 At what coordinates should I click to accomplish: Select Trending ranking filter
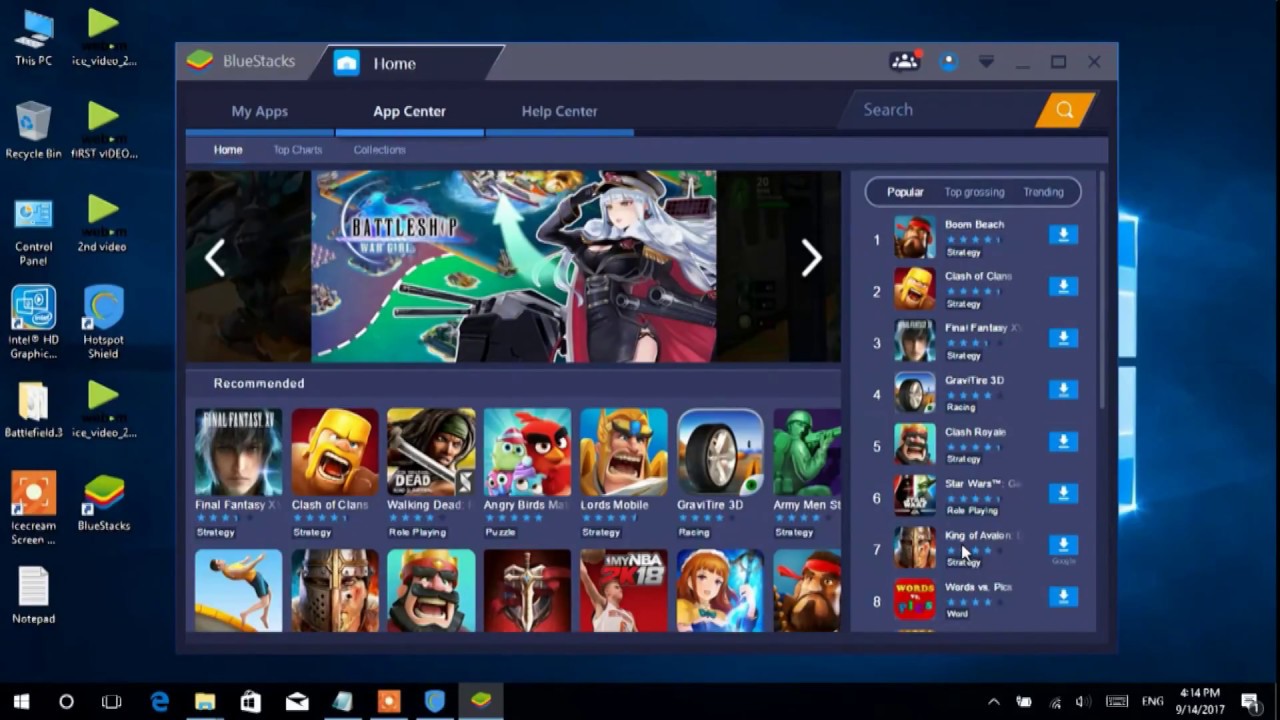(x=1043, y=192)
